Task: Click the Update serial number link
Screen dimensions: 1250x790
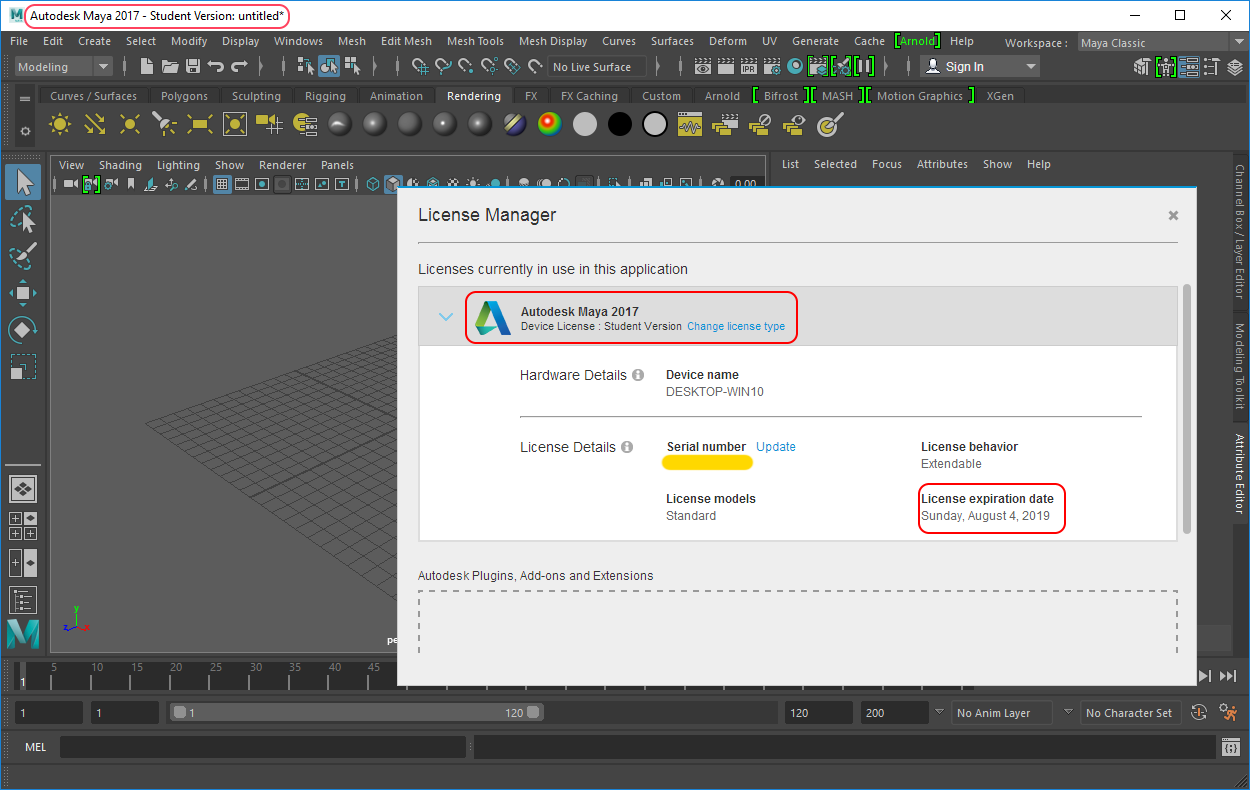Action: coord(776,447)
